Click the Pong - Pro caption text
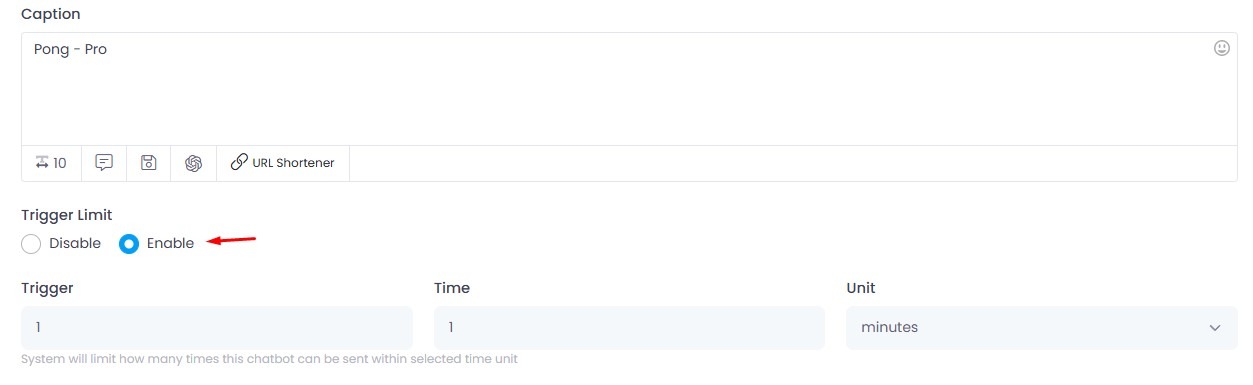The height and width of the screenshot is (385, 1253). coord(70,49)
